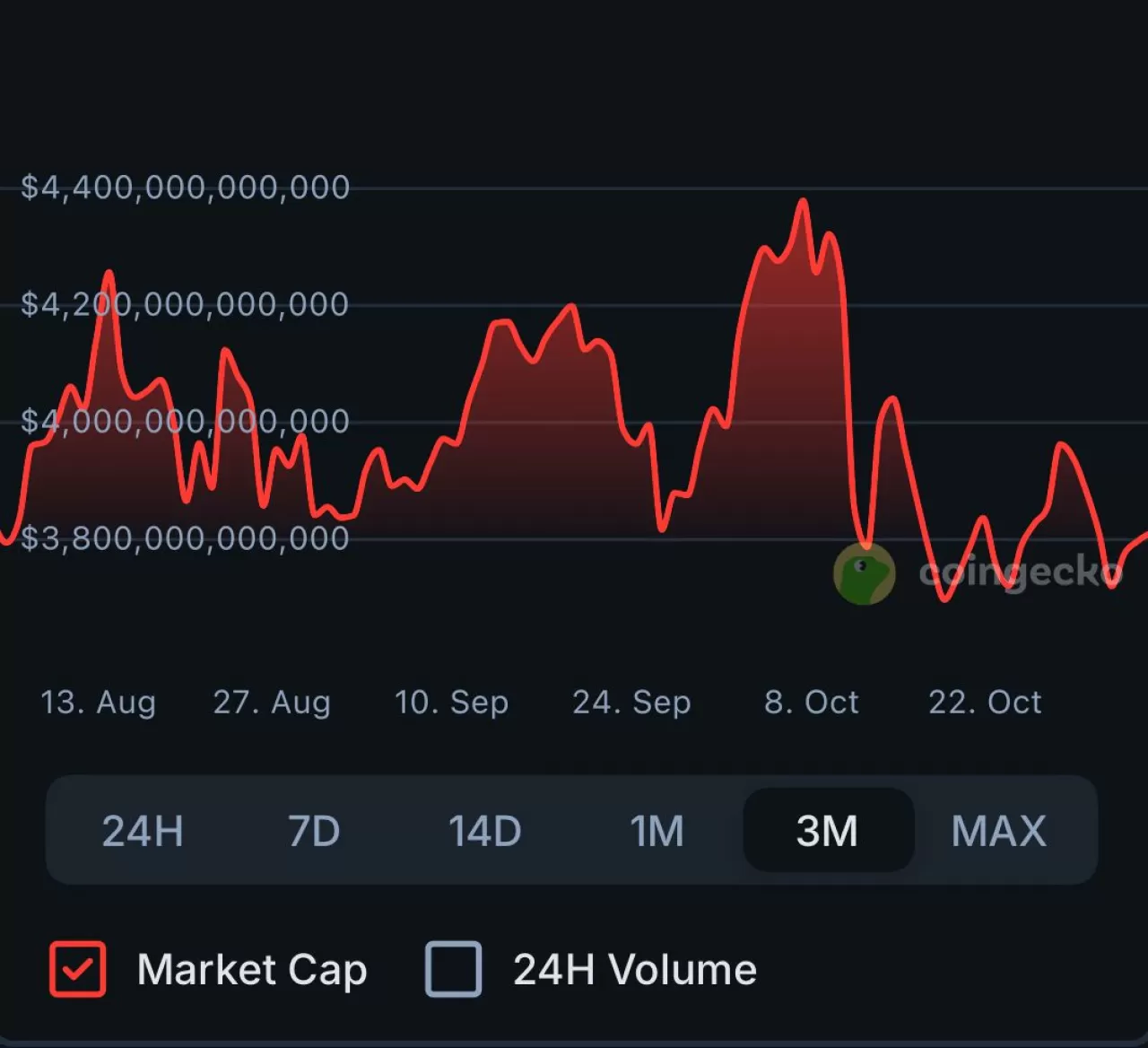This screenshot has height=1048, width=1148.
Task: Click the currently active 3M range button
Action: click(x=827, y=831)
